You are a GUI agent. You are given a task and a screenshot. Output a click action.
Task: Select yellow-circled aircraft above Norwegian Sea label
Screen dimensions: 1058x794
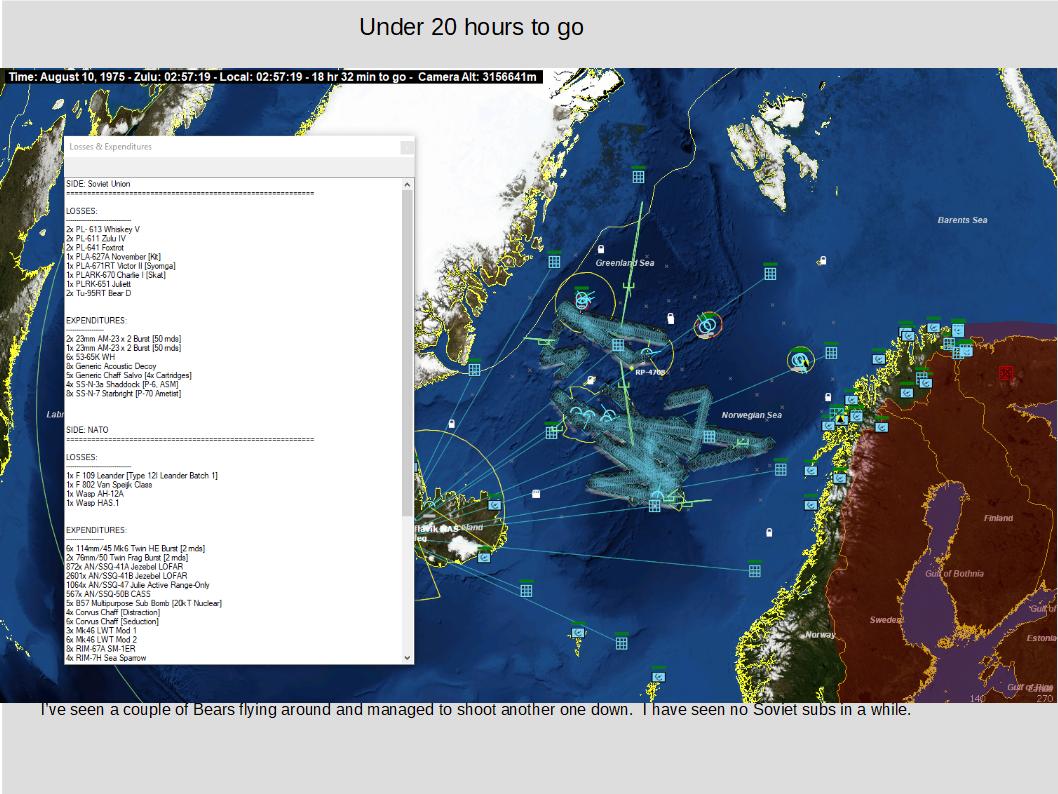click(800, 360)
